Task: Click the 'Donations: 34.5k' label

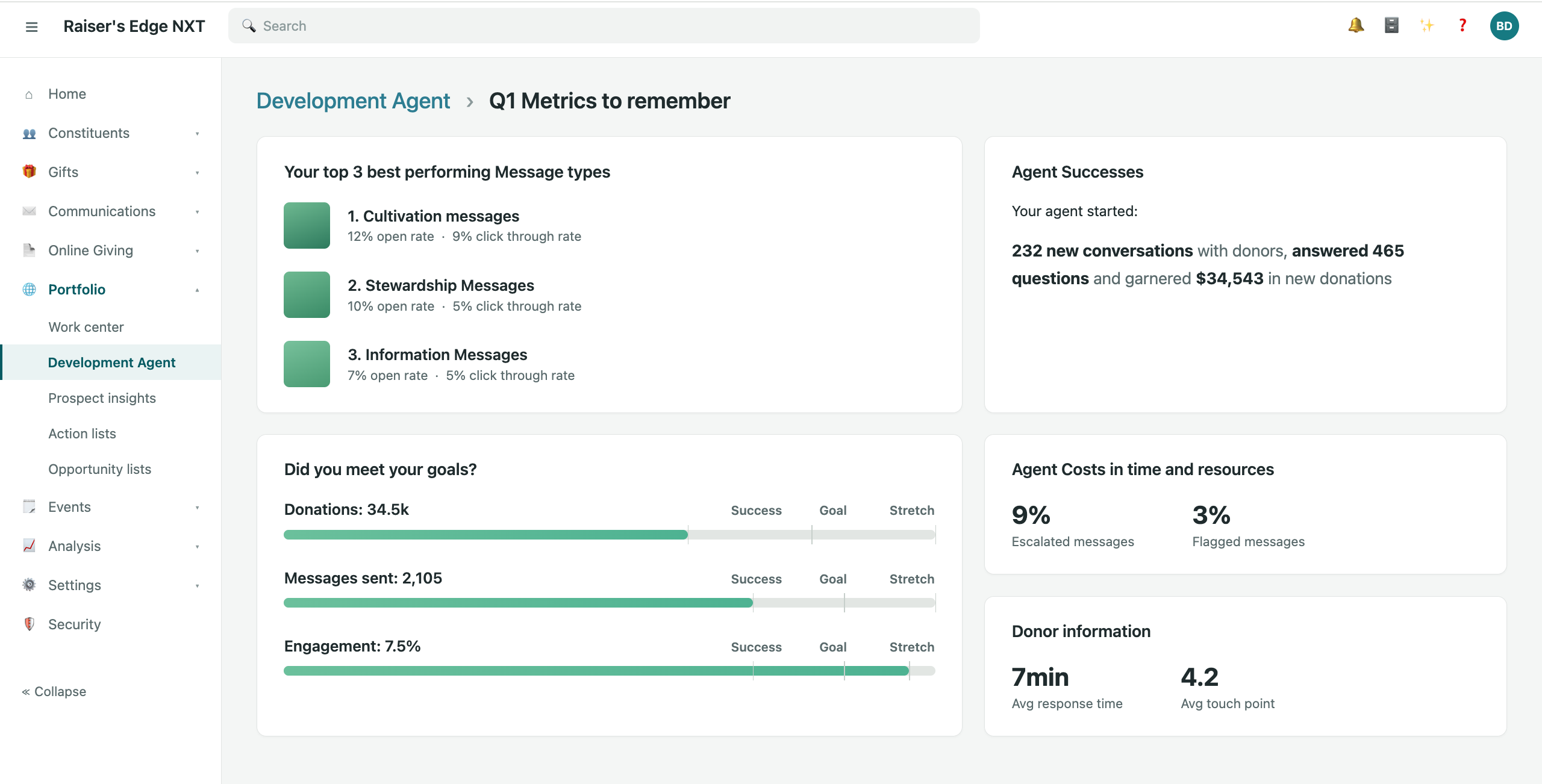Action: [346, 509]
